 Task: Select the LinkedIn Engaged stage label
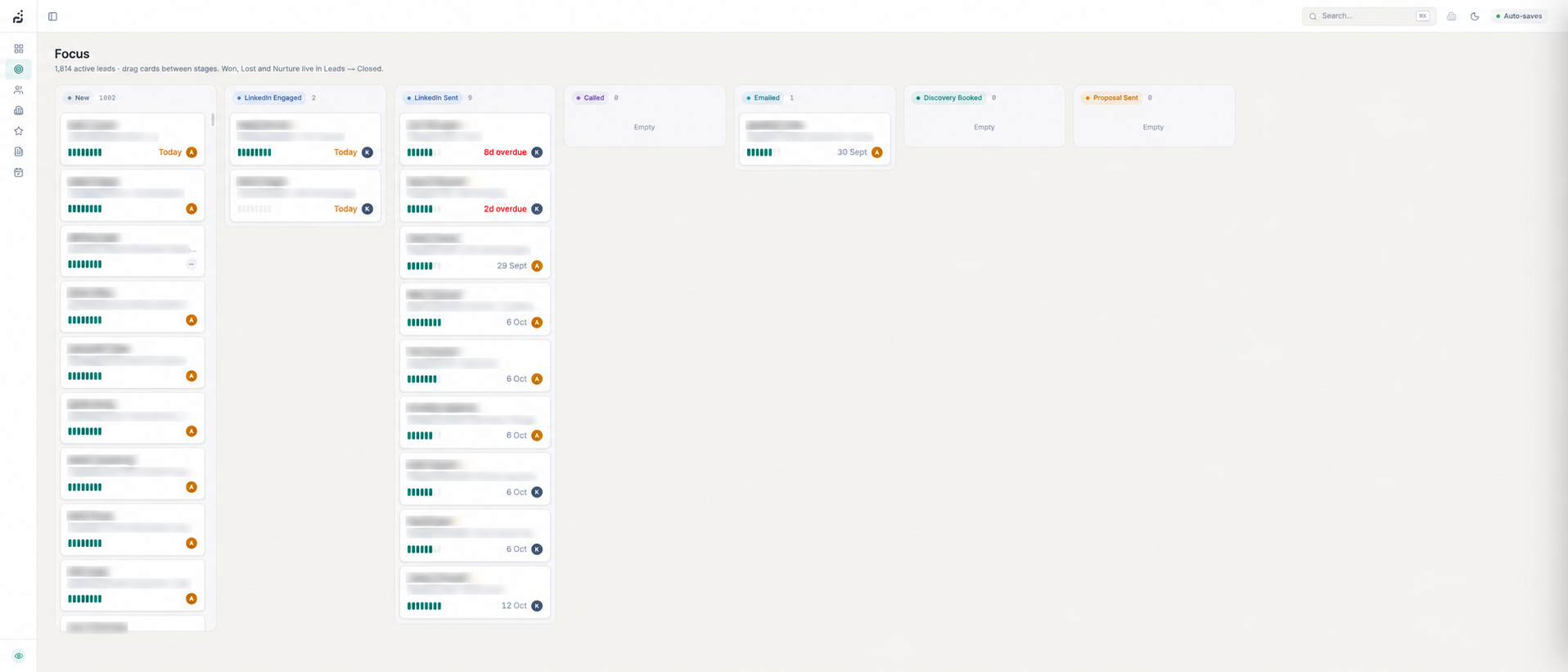[x=269, y=98]
